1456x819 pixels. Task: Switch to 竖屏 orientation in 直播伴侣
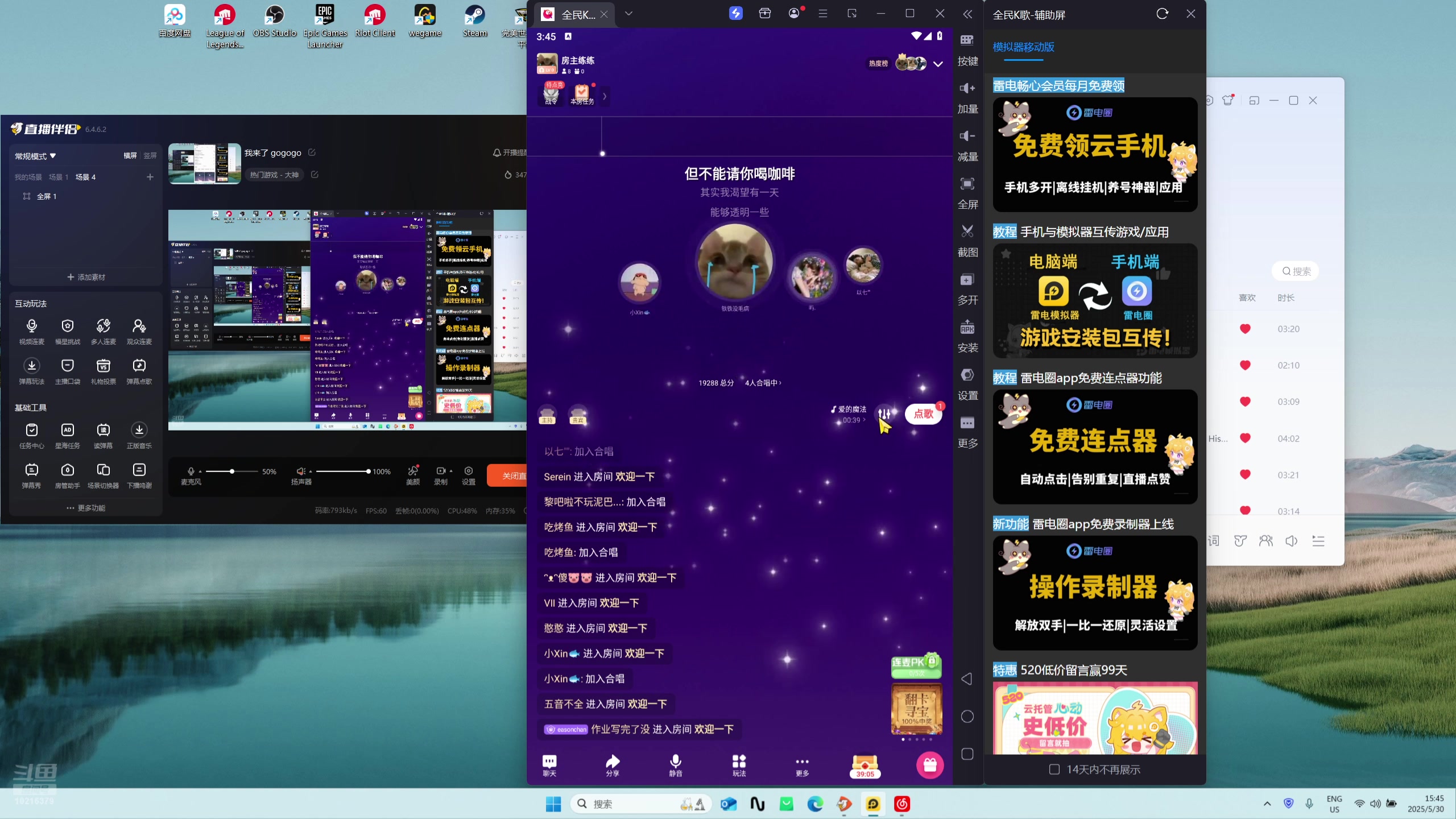click(x=150, y=155)
